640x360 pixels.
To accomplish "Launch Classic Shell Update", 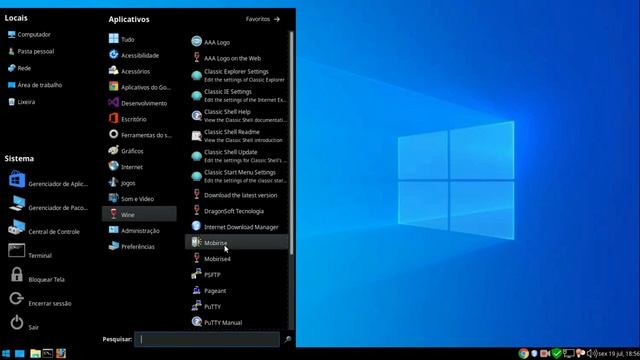I will point(237,156).
